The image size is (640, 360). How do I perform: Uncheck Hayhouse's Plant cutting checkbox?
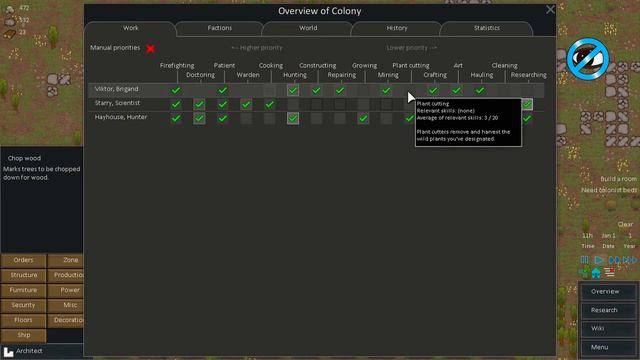[410, 119]
